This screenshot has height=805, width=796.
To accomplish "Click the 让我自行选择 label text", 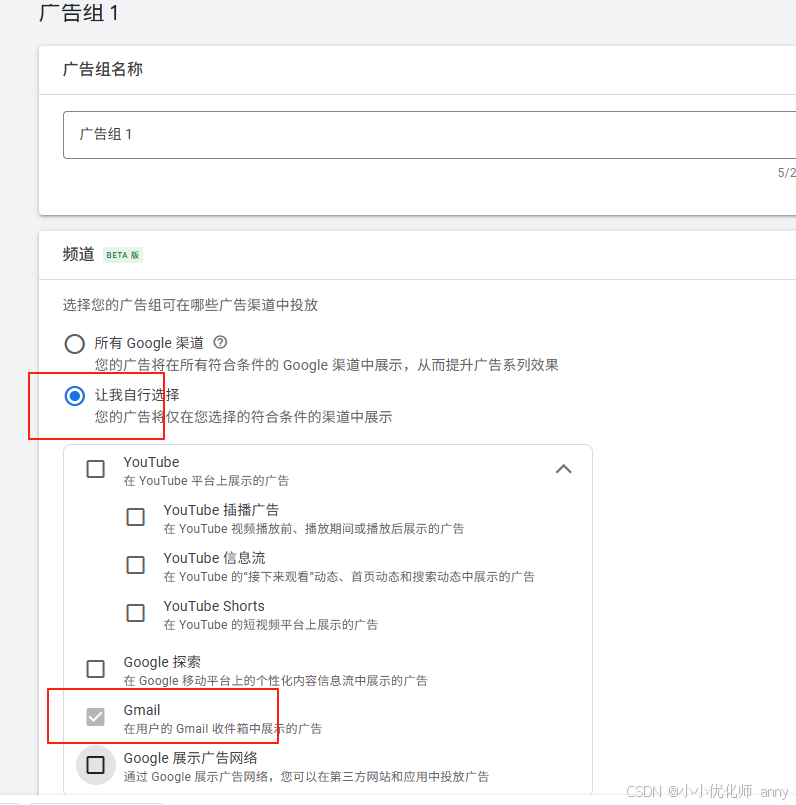I will pos(137,395).
